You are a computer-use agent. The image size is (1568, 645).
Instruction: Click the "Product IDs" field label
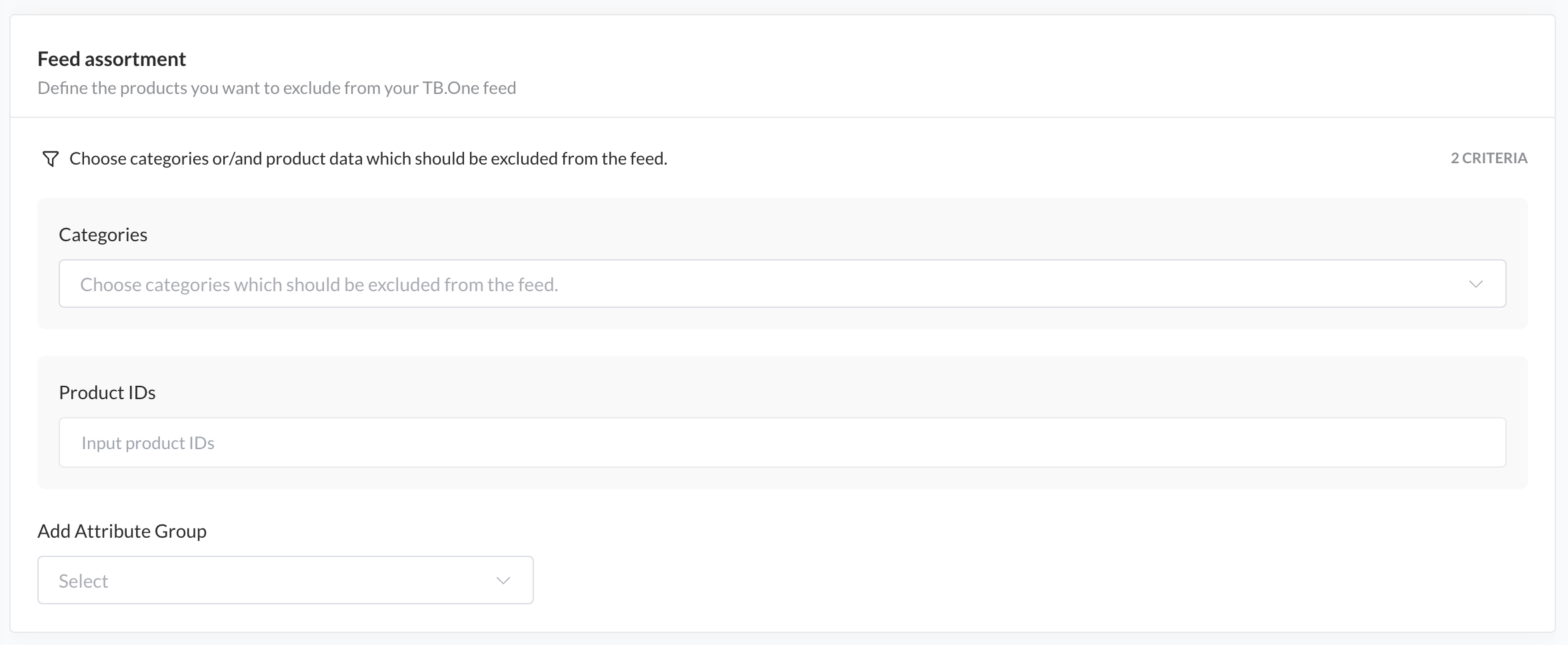pos(107,392)
